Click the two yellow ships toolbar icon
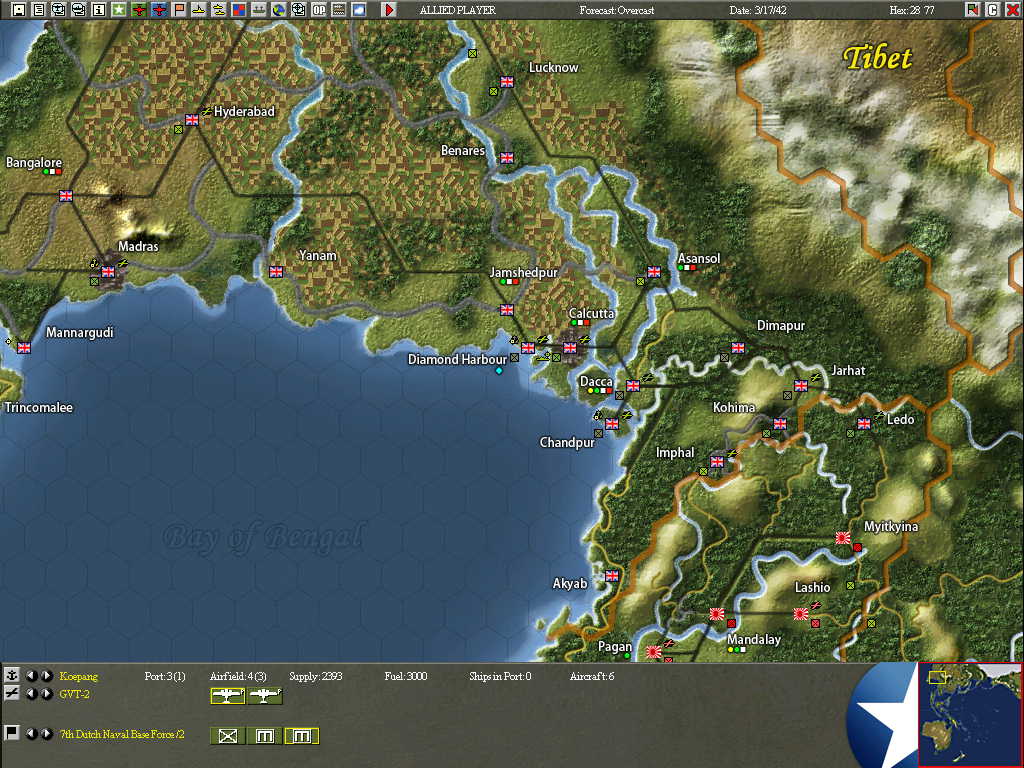The image size is (1024, 768). pos(219,9)
